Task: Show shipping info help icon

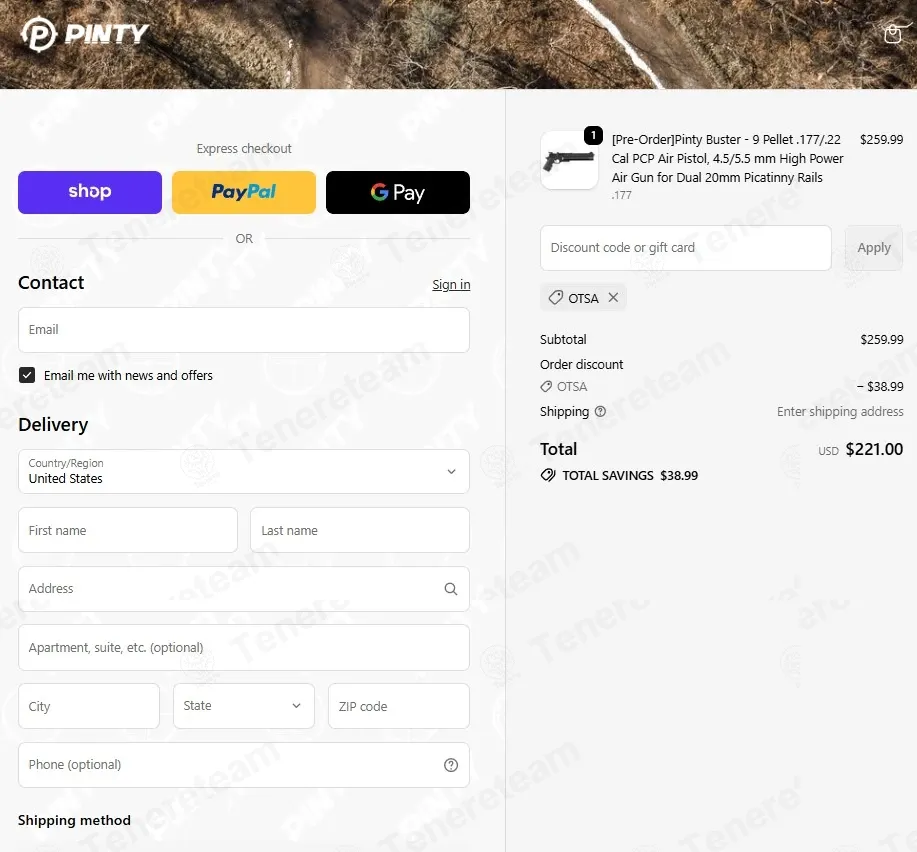Action: pos(600,412)
